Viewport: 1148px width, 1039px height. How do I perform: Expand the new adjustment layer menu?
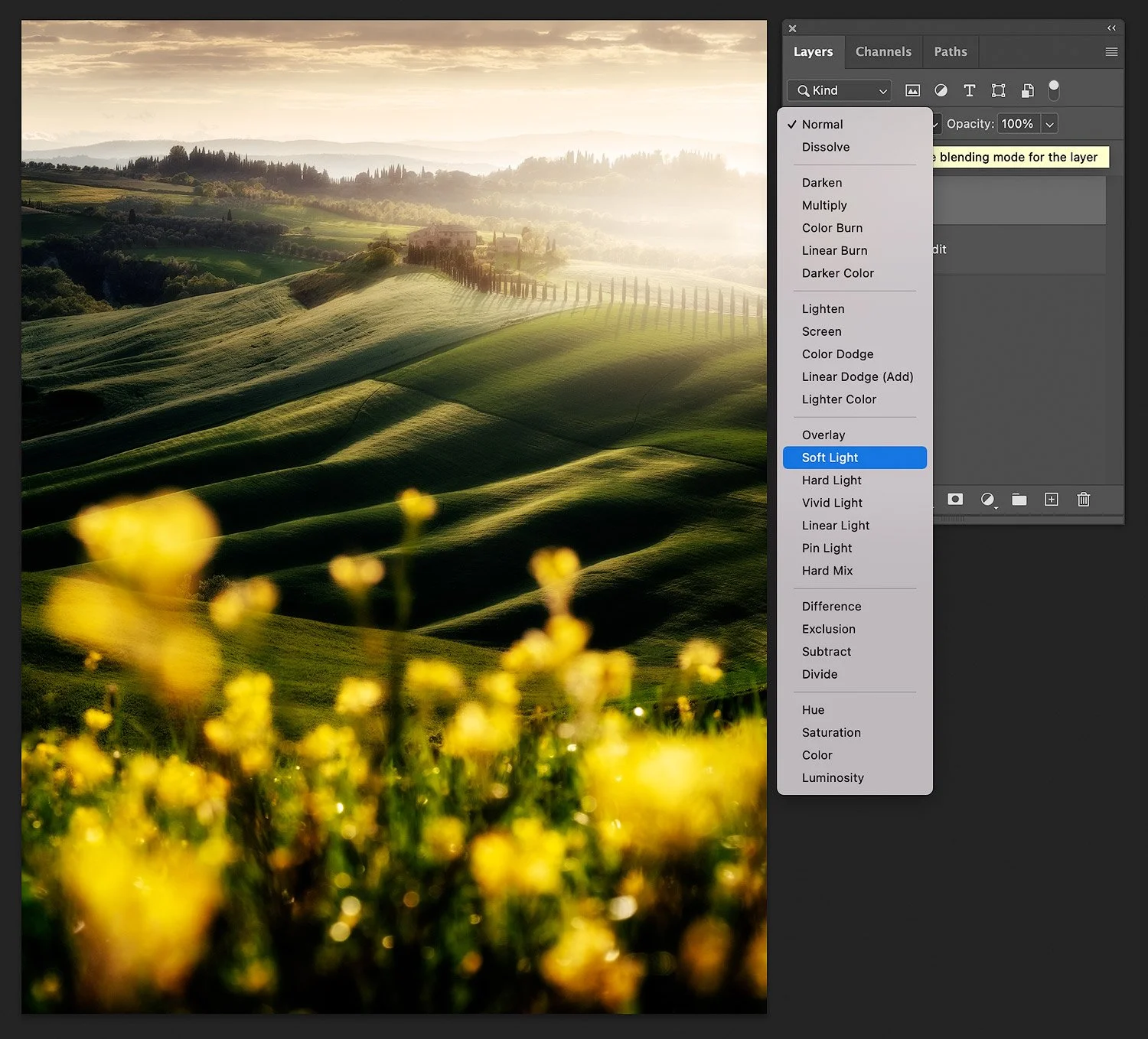coord(988,500)
